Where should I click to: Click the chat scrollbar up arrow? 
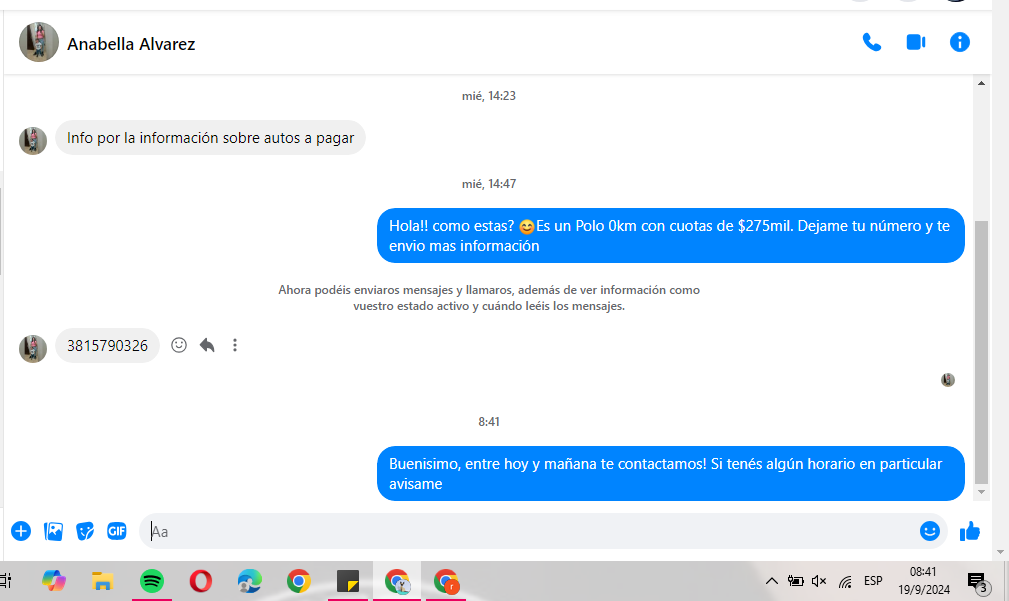(981, 83)
